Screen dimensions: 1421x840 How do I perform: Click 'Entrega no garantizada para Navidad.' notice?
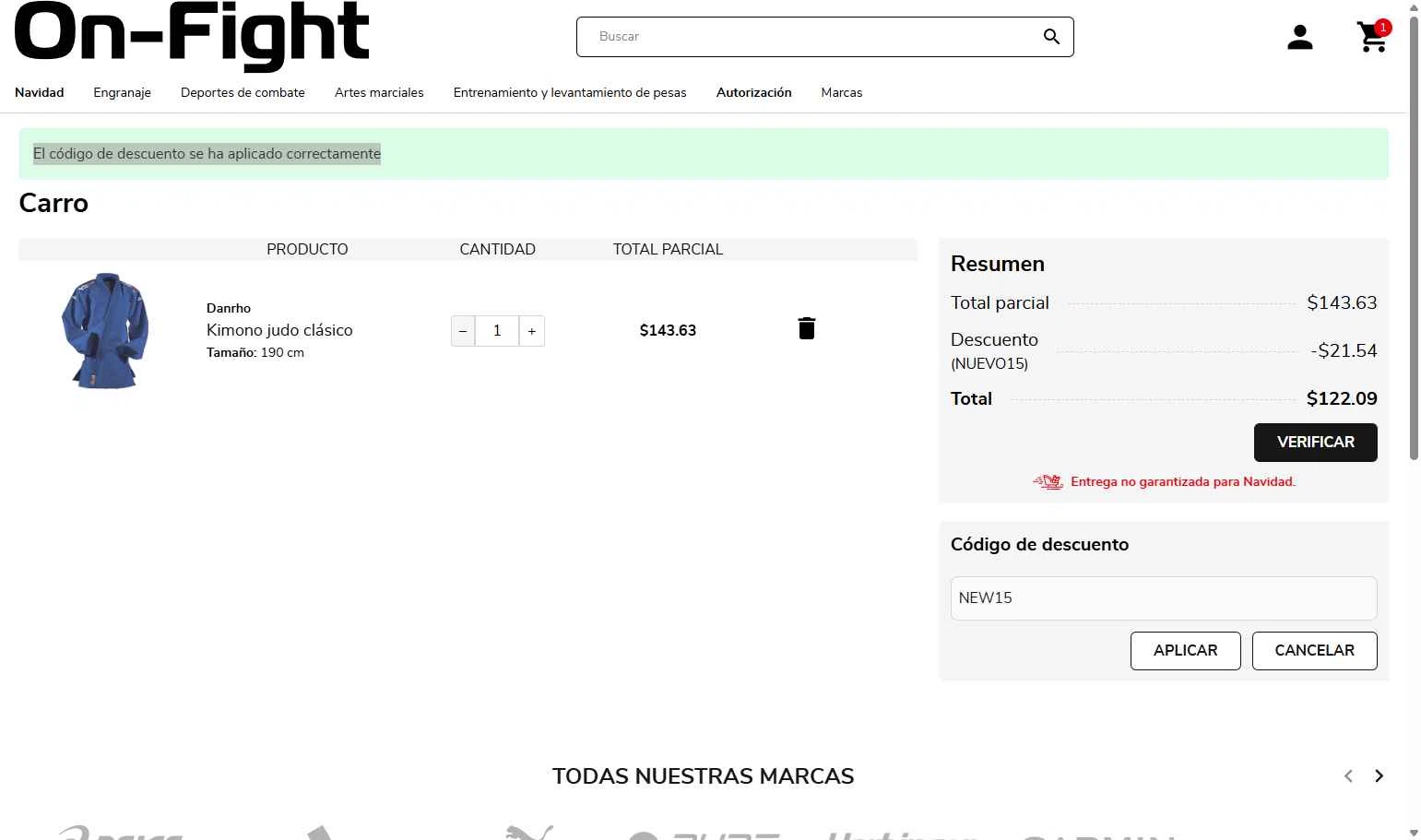pos(1183,481)
